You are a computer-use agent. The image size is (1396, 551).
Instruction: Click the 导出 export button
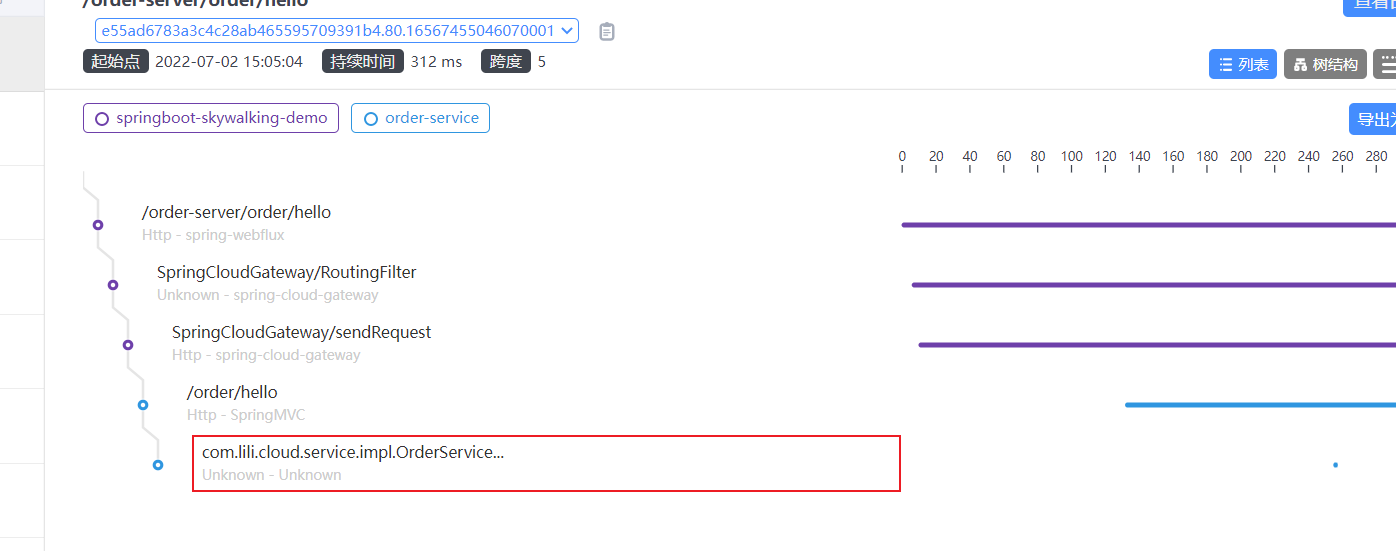pos(1372,119)
